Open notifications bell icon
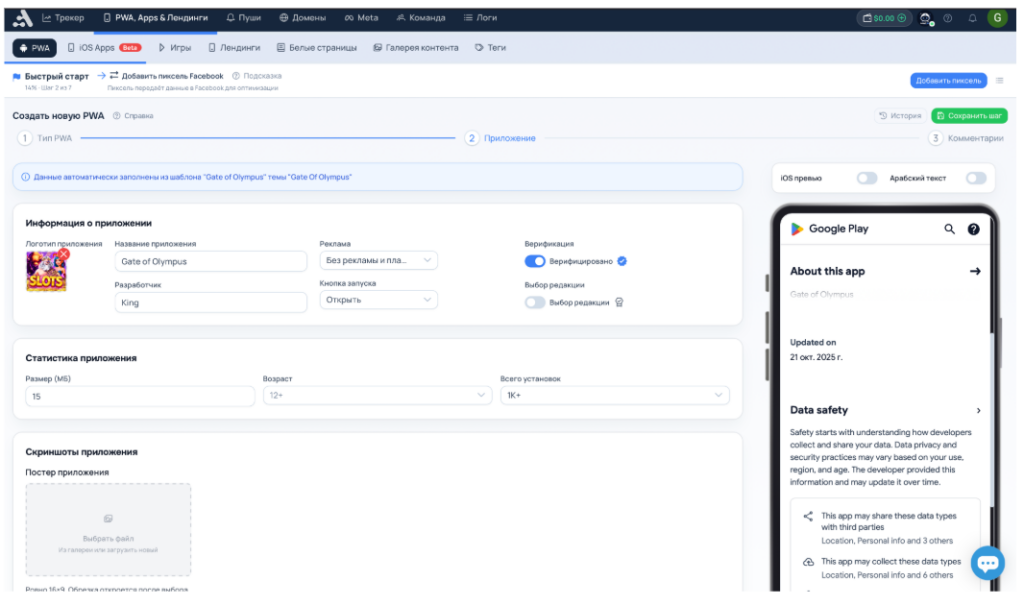This screenshot has height=605, width=1024. 972,18
